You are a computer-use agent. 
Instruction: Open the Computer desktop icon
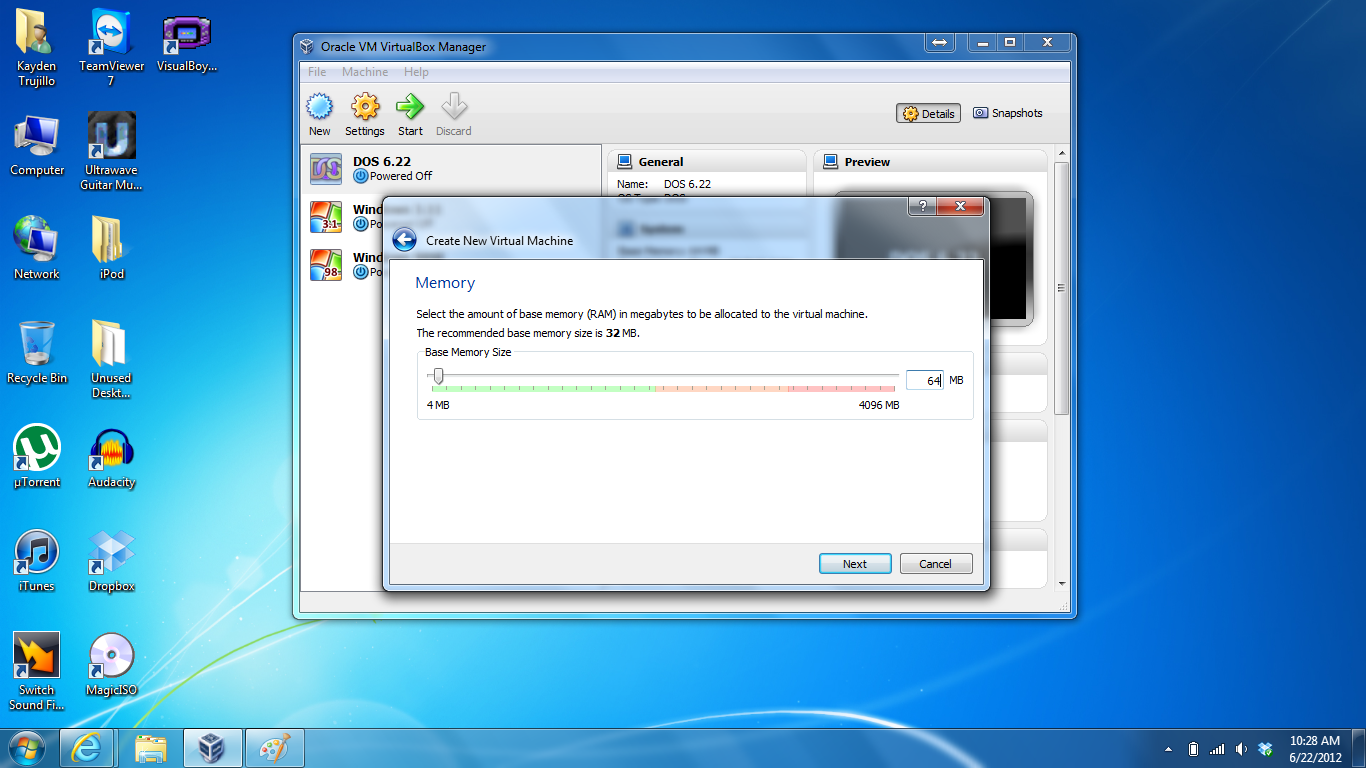[x=37, y=145]
